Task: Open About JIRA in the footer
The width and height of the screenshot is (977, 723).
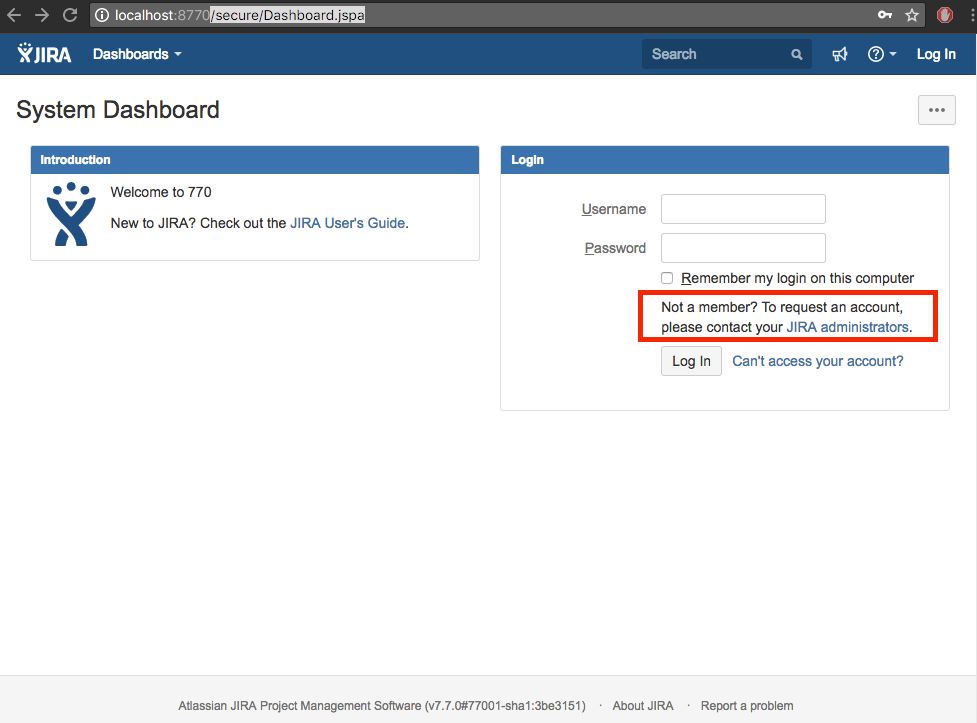Action: 643,706
